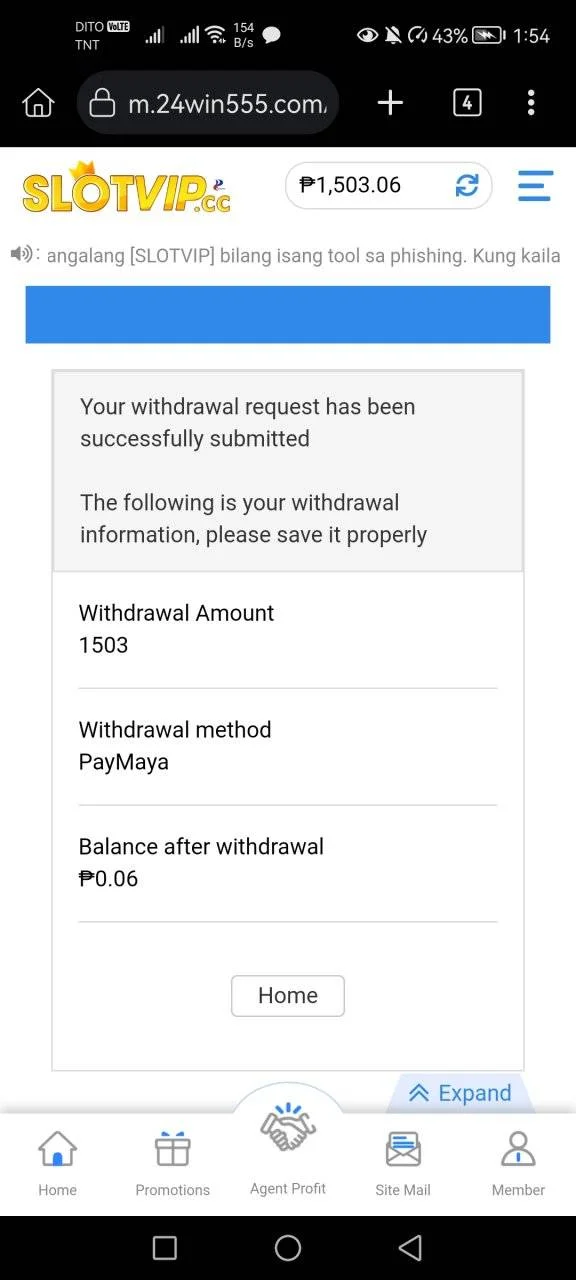Open Site Mail envelope tab
Screen dimensions: 576x1280
point(403,1164)
